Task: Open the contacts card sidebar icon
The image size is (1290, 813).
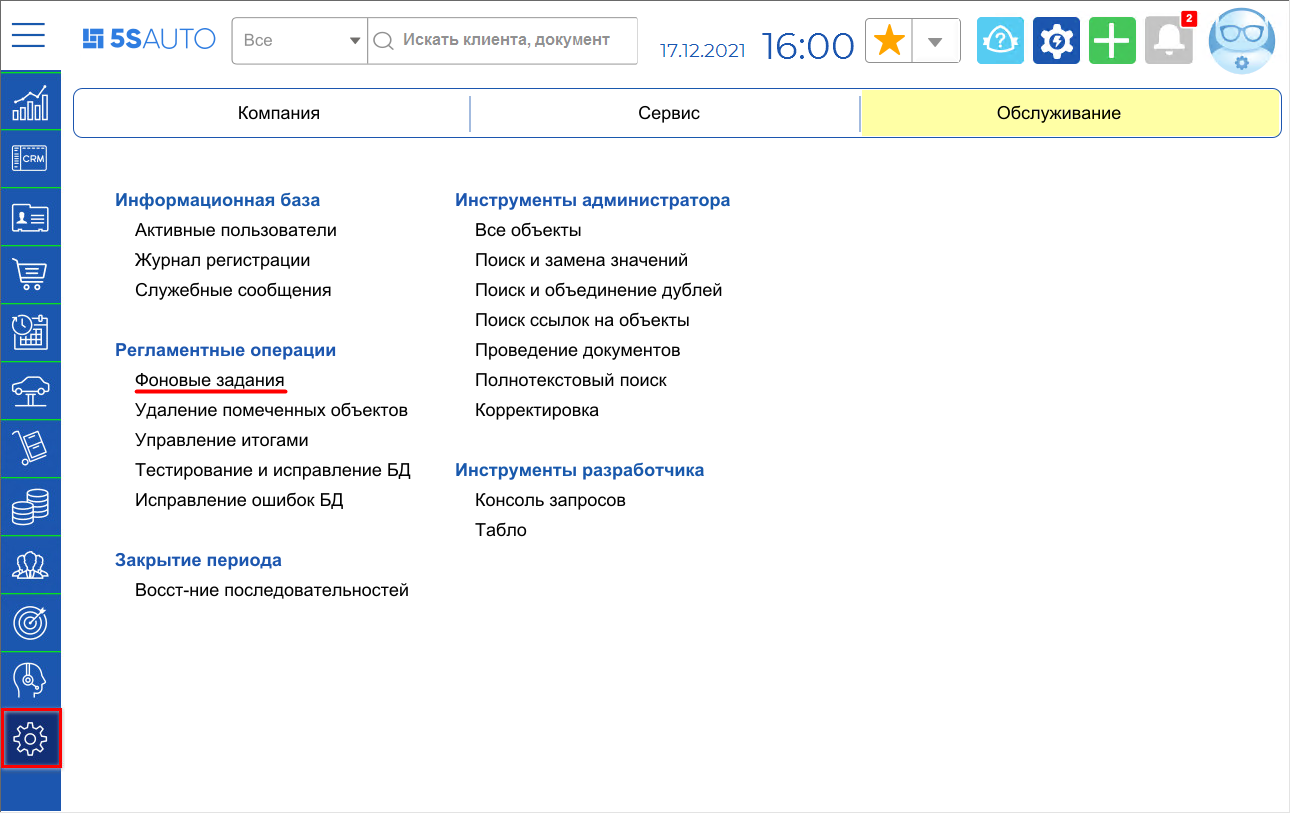Action: tap(30, 216)
